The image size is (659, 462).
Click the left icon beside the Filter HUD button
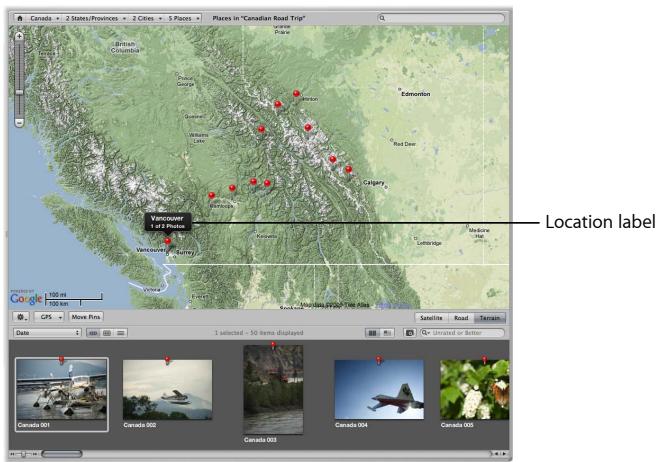click(x=372, y=333)
